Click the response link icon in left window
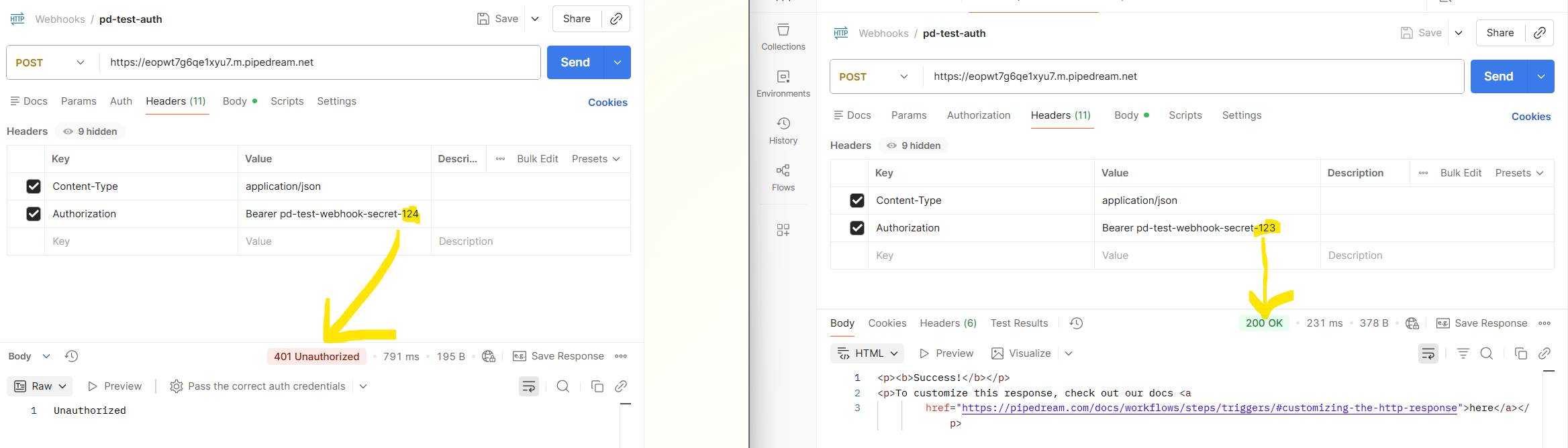Screen dimensions: 1568x448 pyautogui.click(x=621, y=386)
